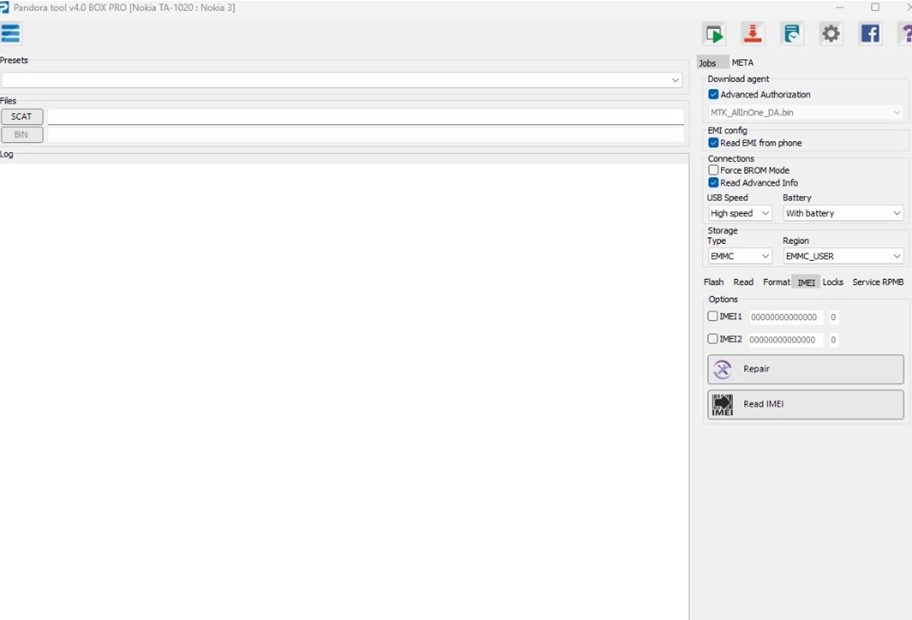
Task: Open the Read tab
Action: [743, 282]
